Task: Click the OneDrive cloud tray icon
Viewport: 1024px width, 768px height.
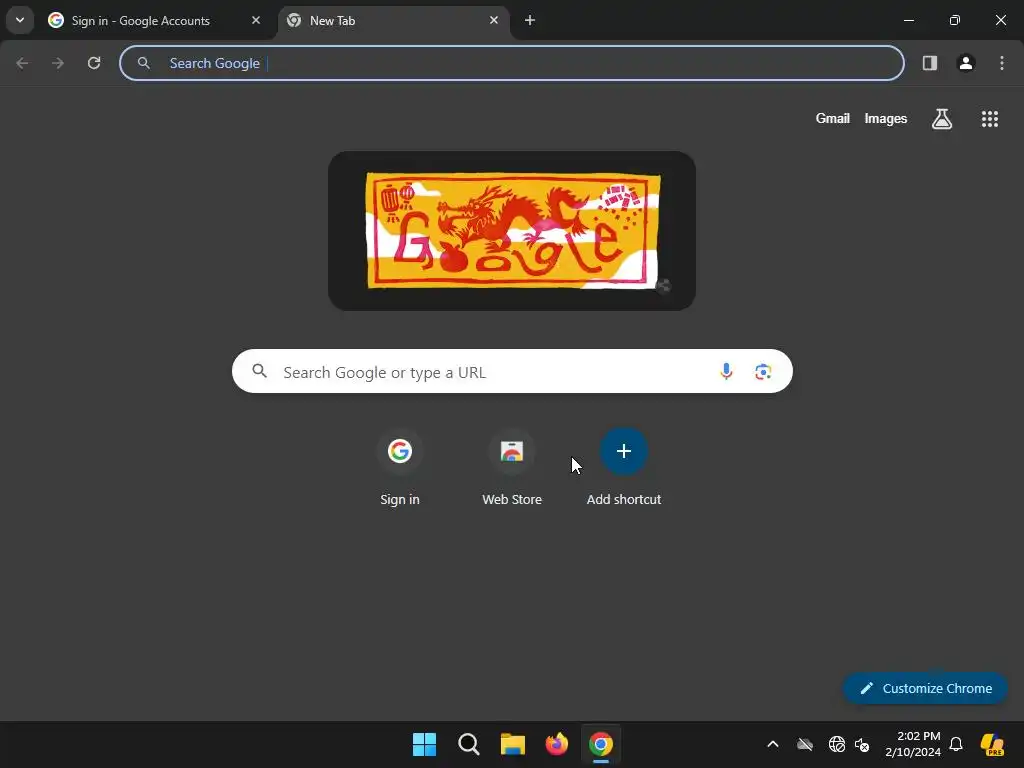Action: tap(805, 744)
